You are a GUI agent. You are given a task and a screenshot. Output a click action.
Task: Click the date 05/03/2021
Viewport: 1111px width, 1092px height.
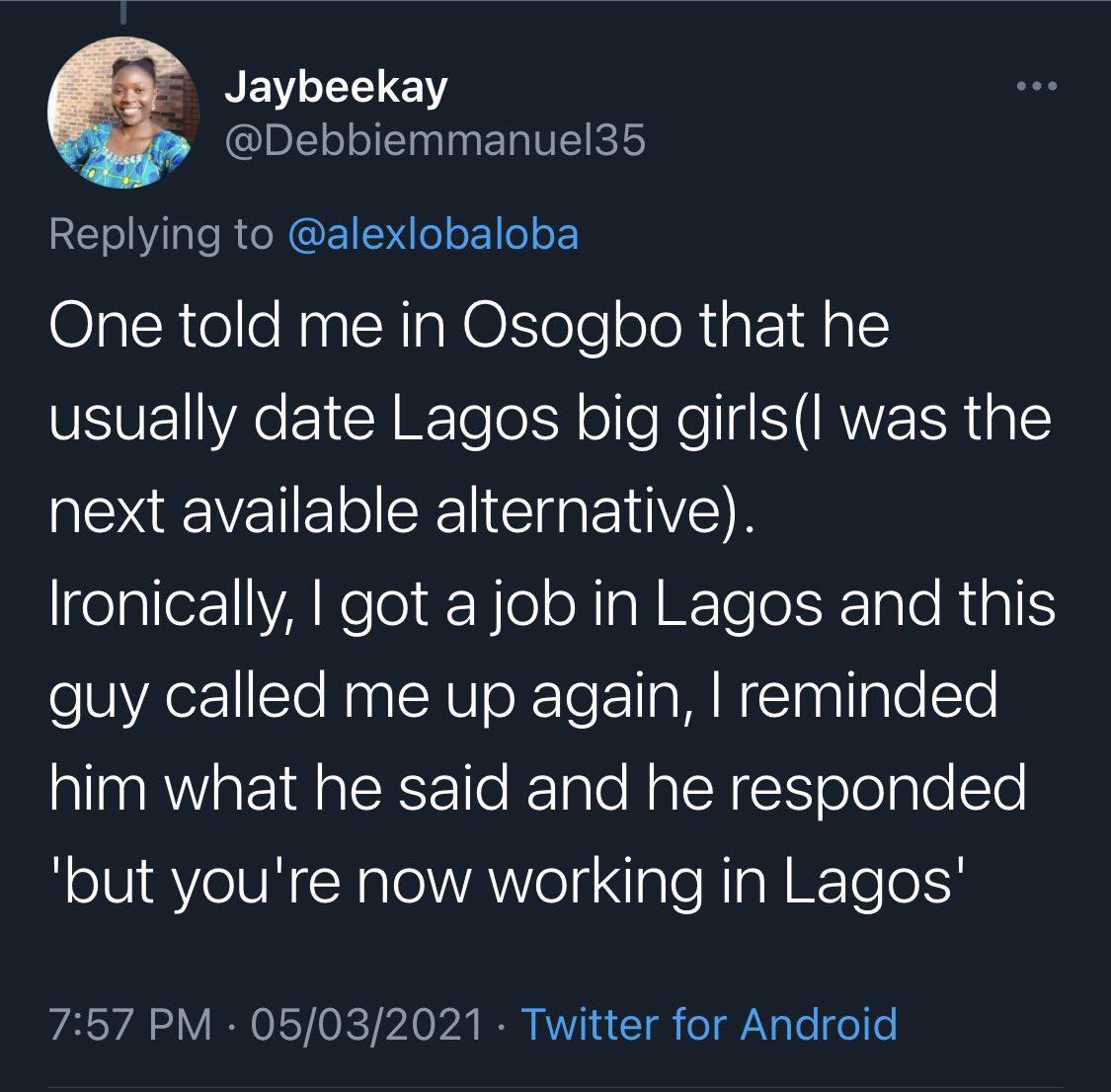coord(366,1026)
